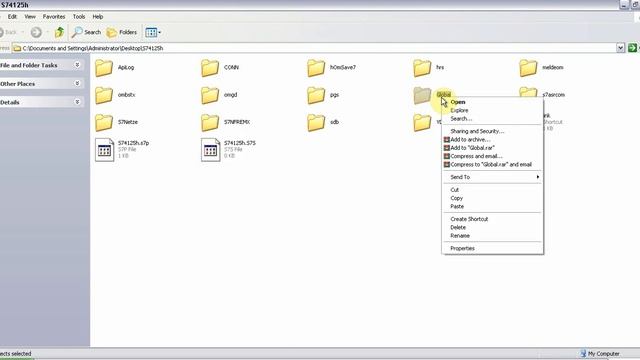Choose Rename in the context menu

tap(492, 236)
